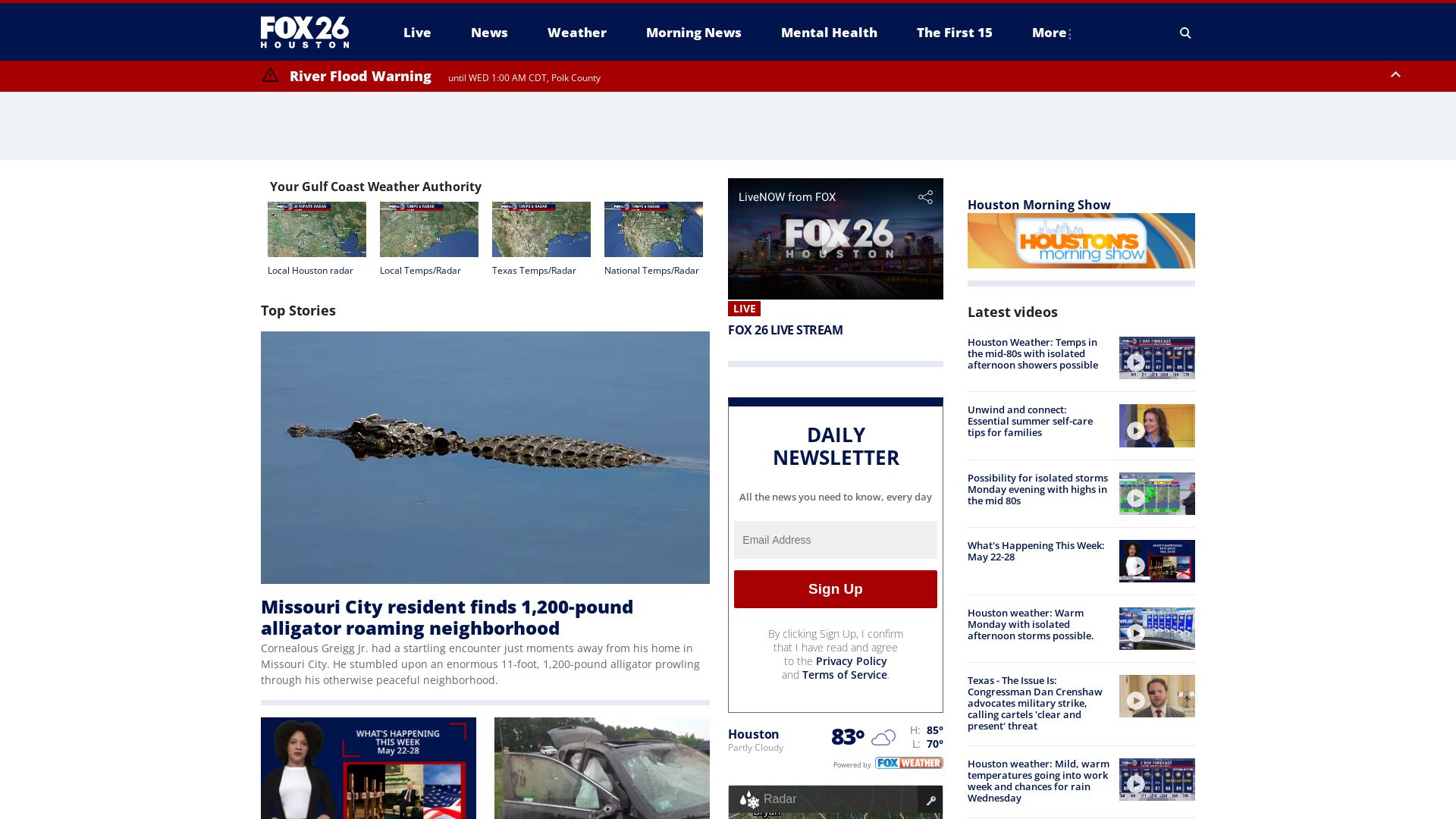Play the summer self-care tips video
Viewport: 1456px width, 819px height.
click(x=1157, y=425)
